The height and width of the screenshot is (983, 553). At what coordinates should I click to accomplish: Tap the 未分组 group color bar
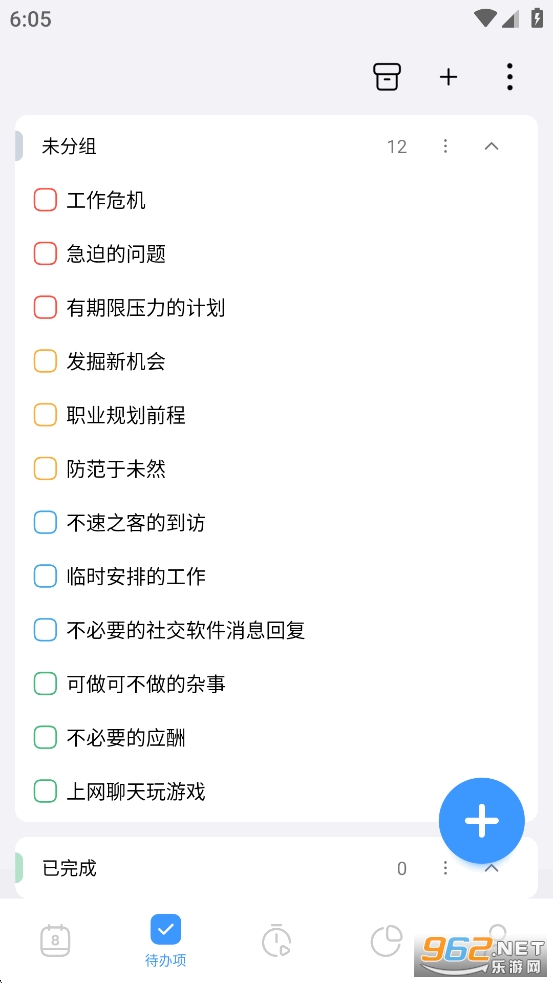pyautogui.click(x=19, y=147)
